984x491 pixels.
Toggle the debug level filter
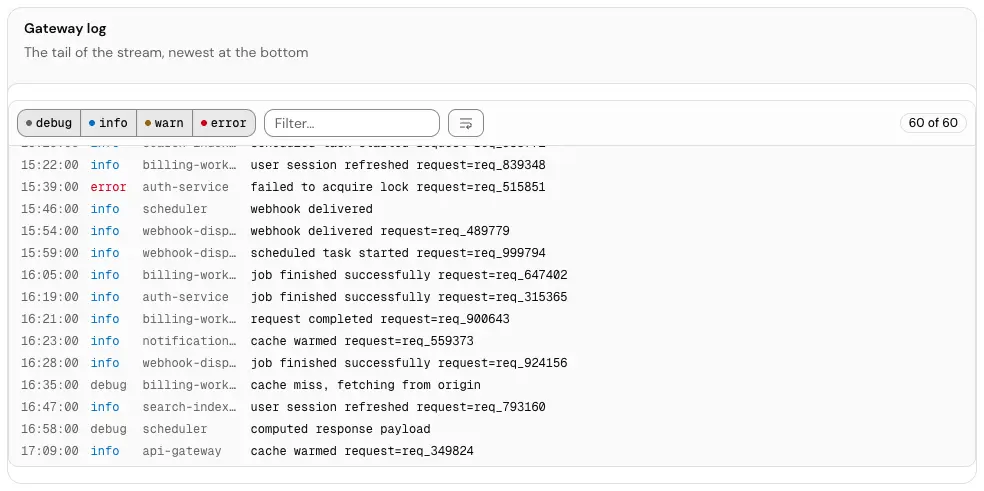coord(49,123)
